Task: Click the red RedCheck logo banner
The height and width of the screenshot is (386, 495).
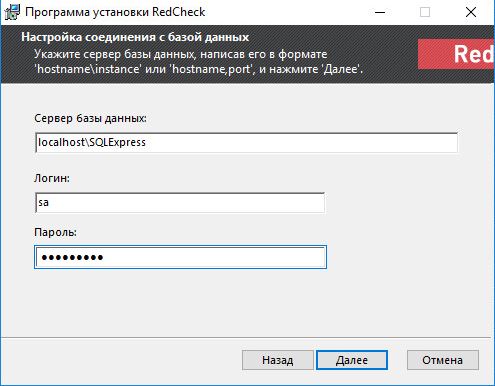Action: (x=456, y=54)
